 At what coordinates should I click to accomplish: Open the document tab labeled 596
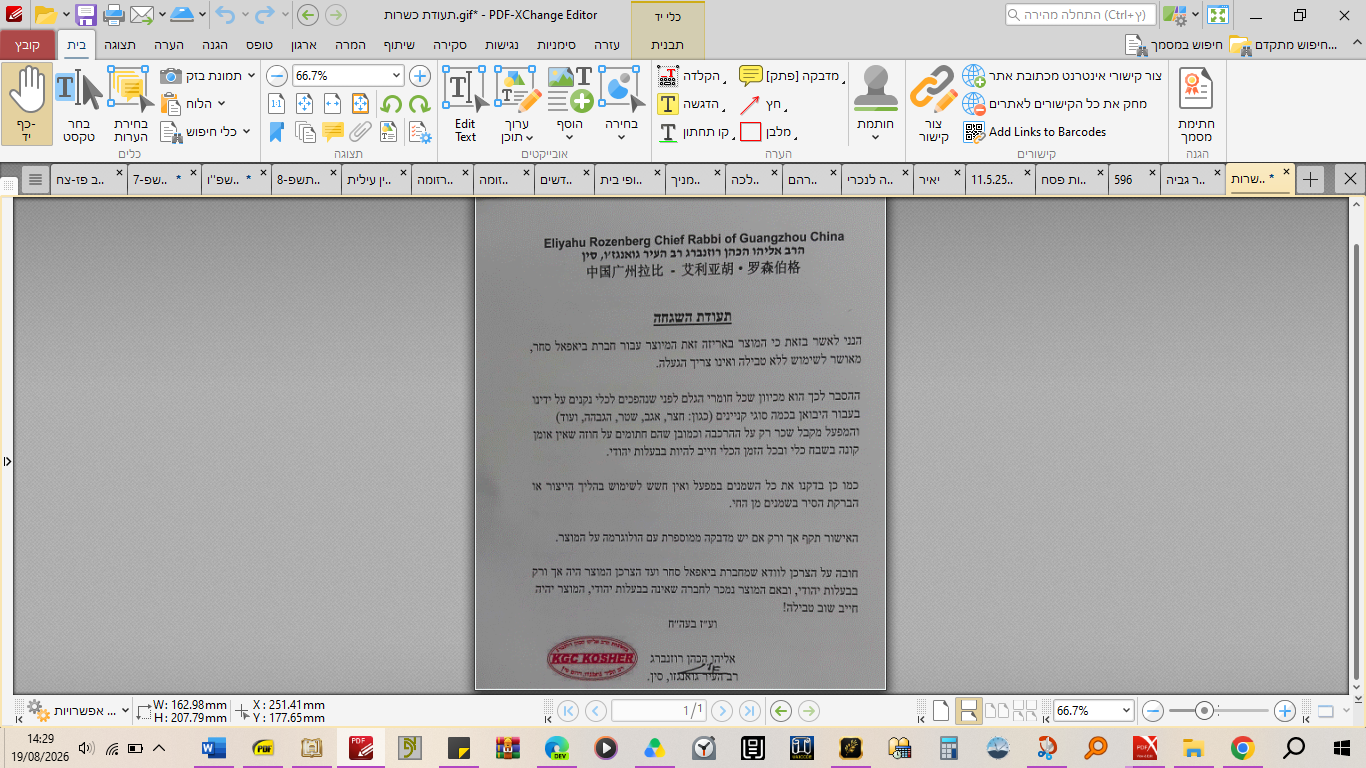pos(1135,179)
